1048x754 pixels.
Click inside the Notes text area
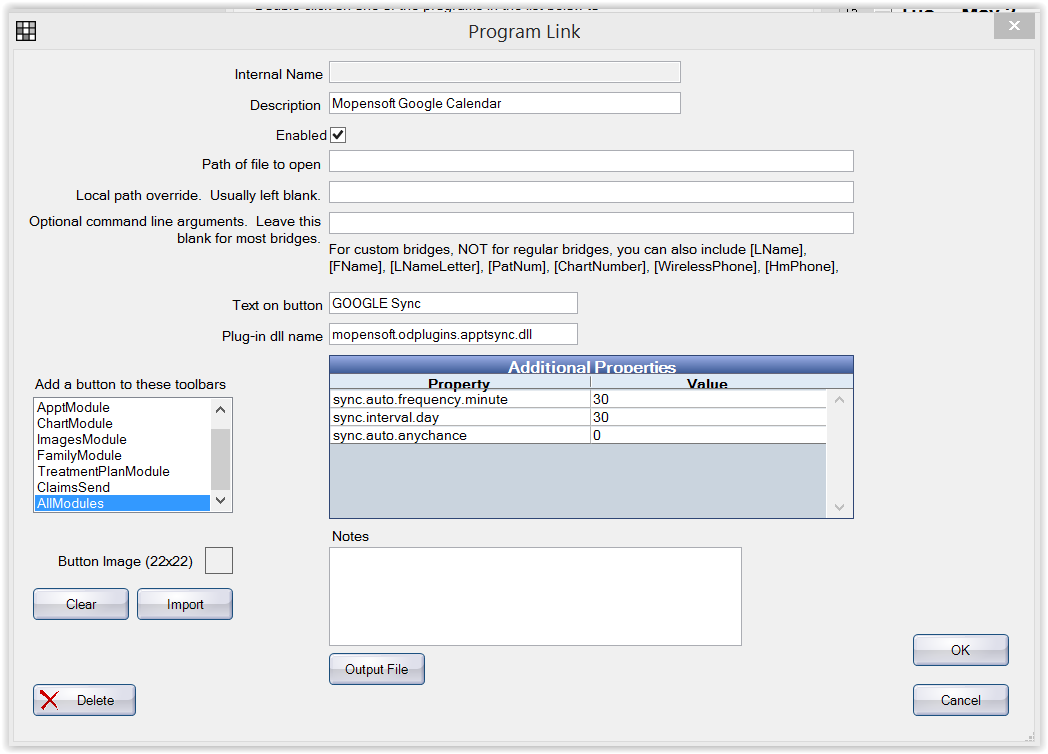coord(535,596)
